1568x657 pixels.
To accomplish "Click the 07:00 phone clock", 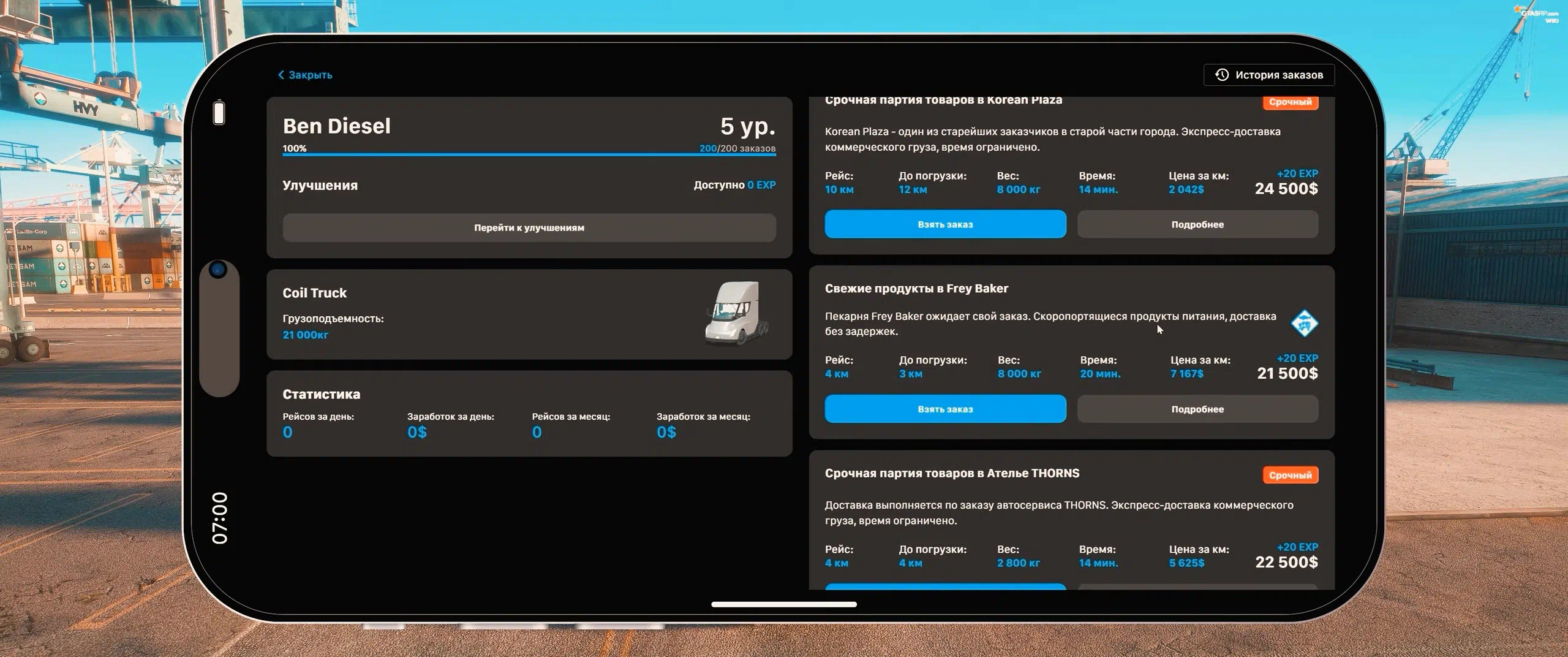I will pos(219,518).
